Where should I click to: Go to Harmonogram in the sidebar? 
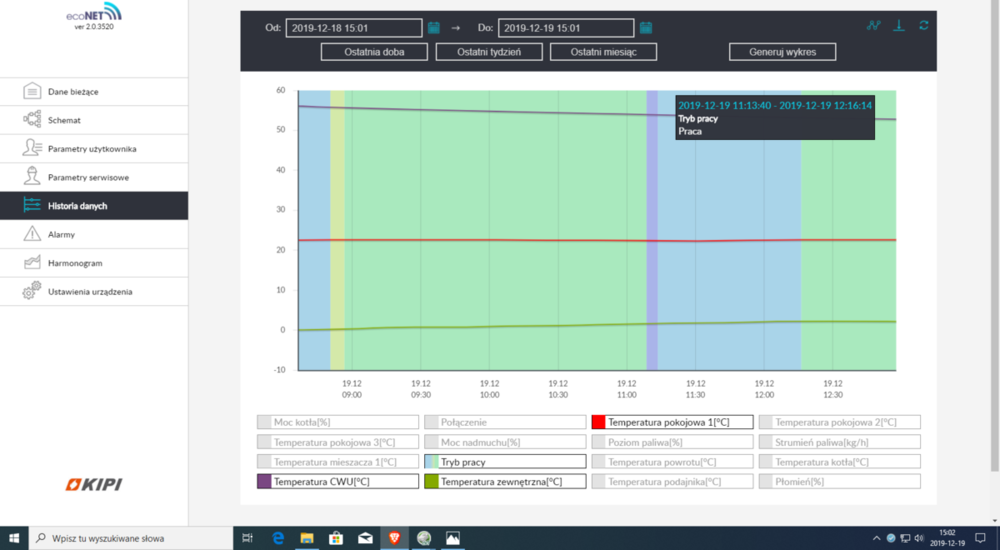(75, 263)
